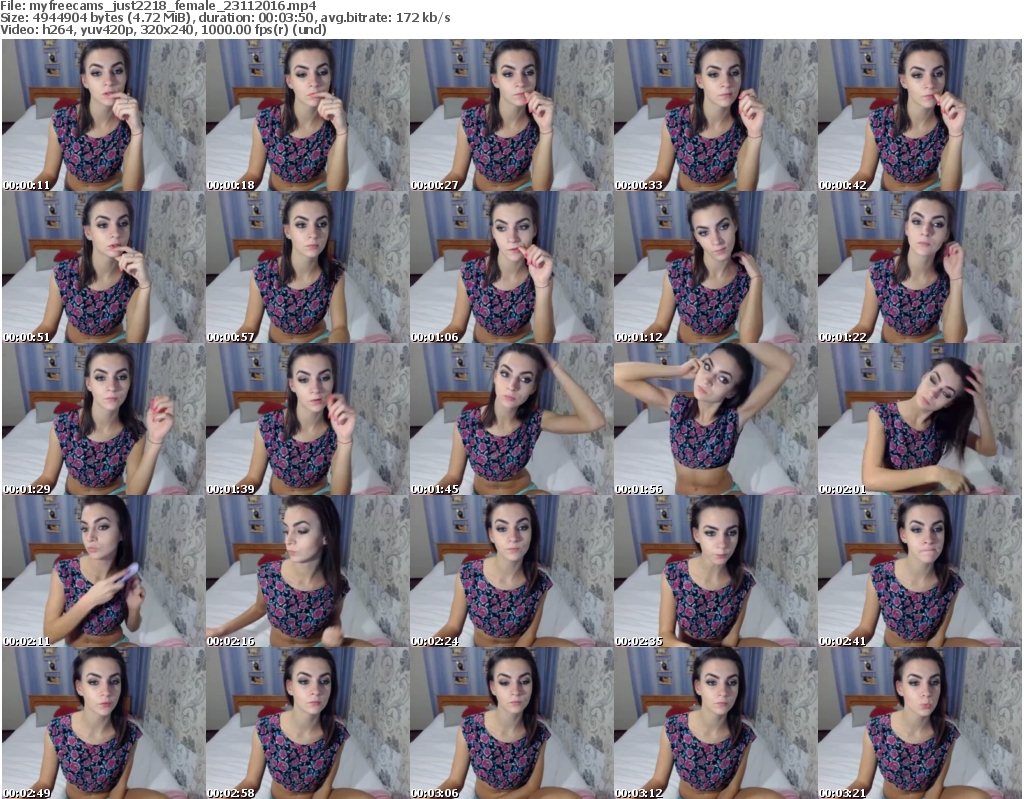
Task: Pick the frame stamped 00:01:45
Action: tap(511, 419)
